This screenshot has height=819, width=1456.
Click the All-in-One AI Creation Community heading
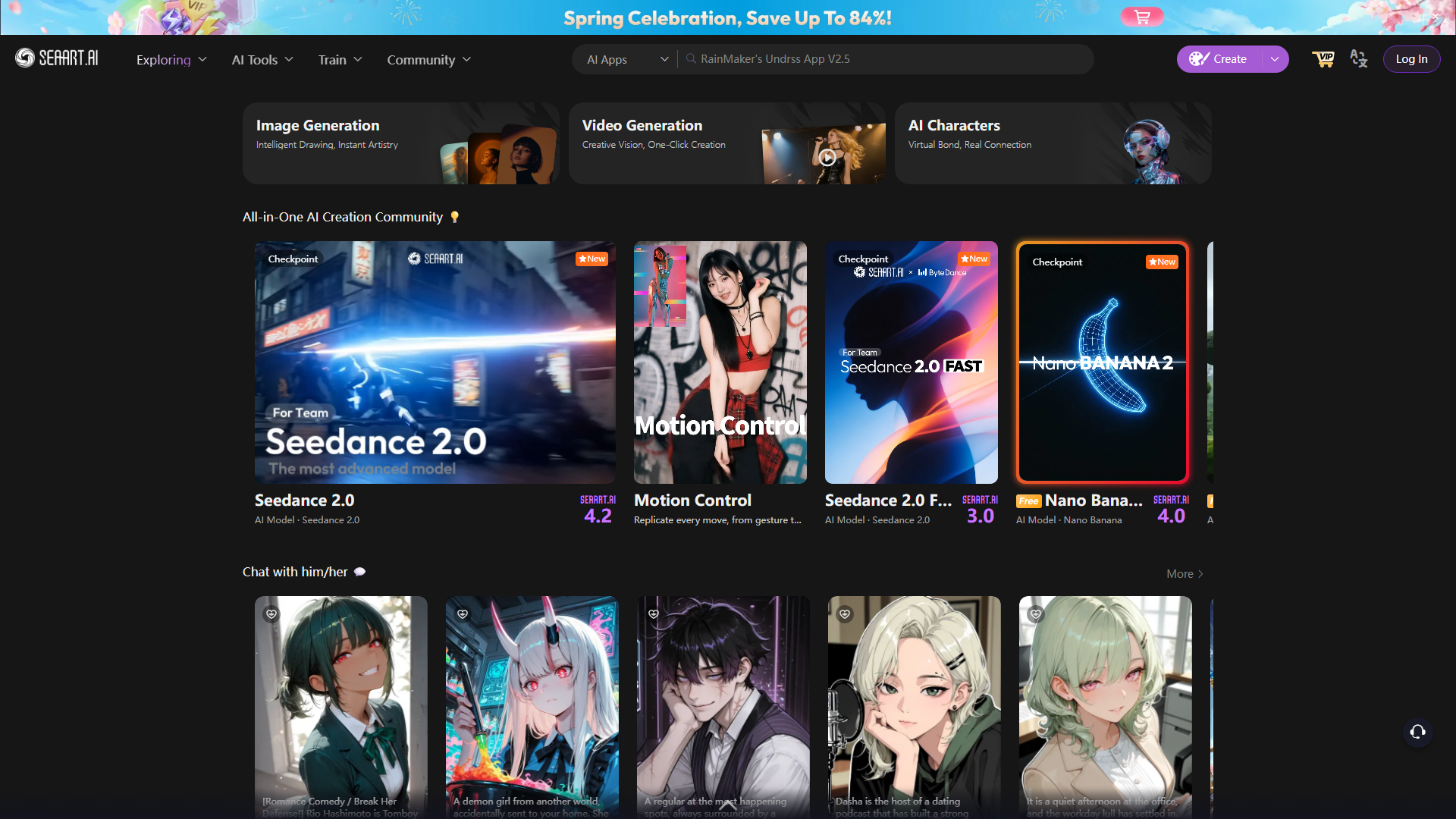343,217
